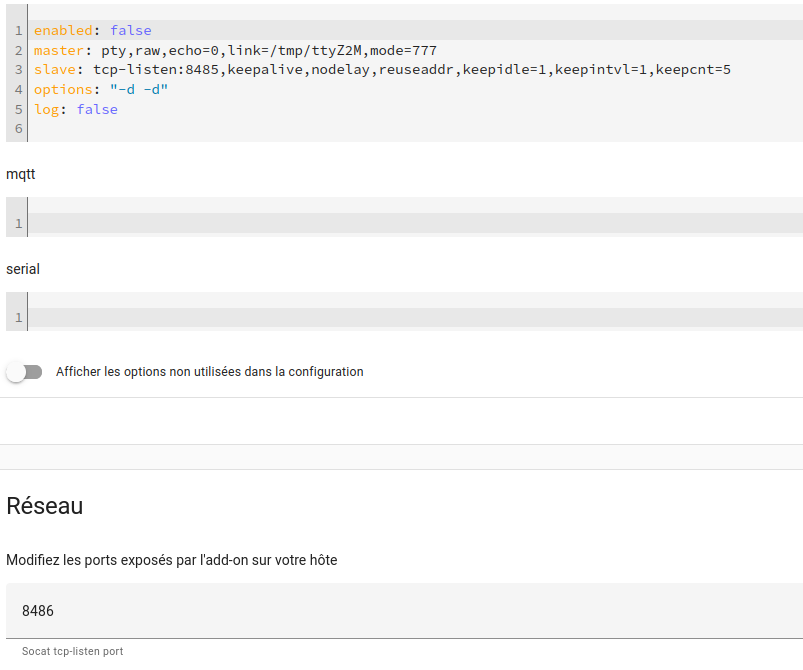This screenshot has width=803, height=670.
Task: Click the 'false' value after 'enabled'
Action: click(x=130, y=31)
